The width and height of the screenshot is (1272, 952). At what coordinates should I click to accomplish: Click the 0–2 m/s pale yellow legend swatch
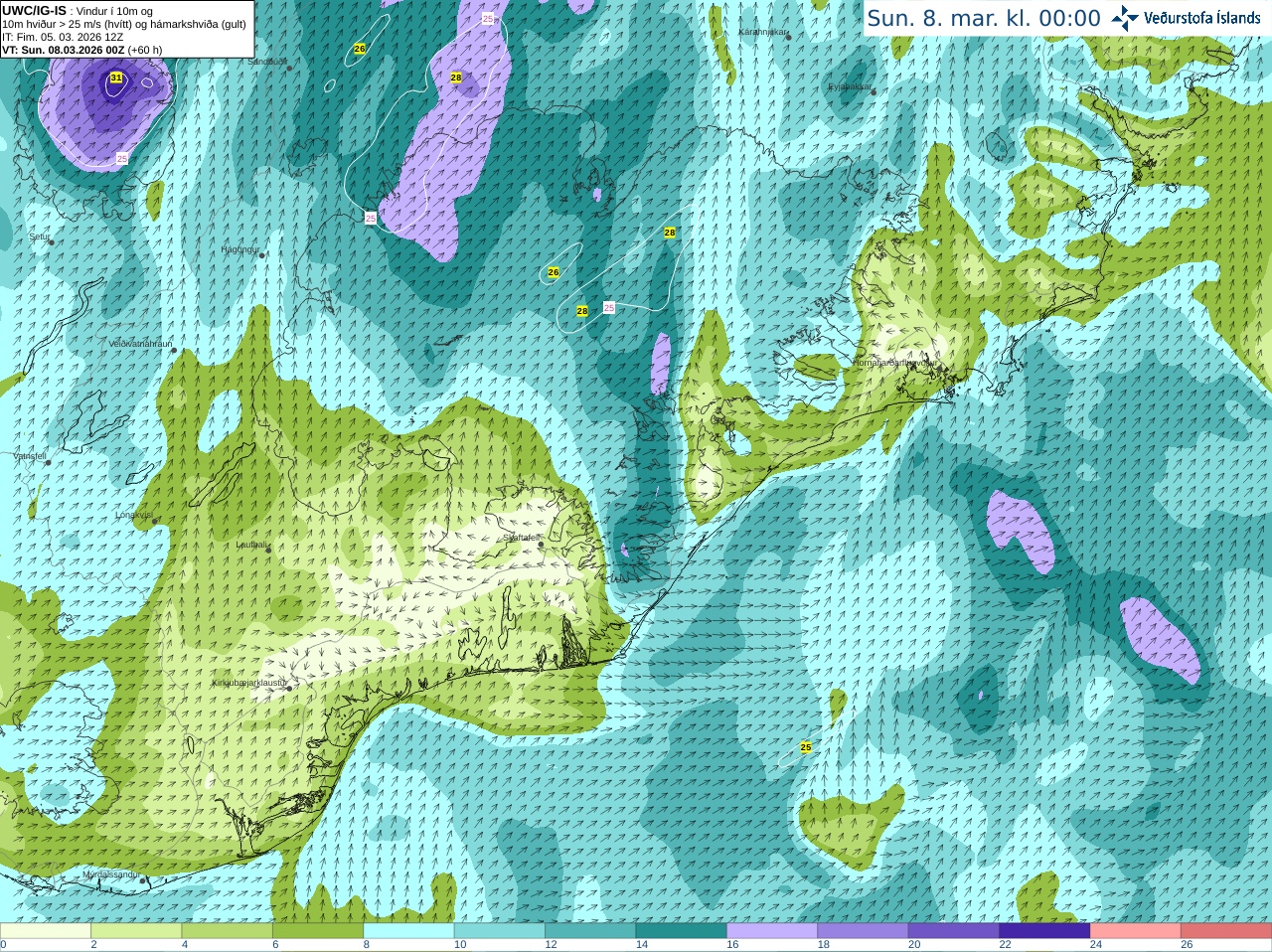tap(46, 931)
